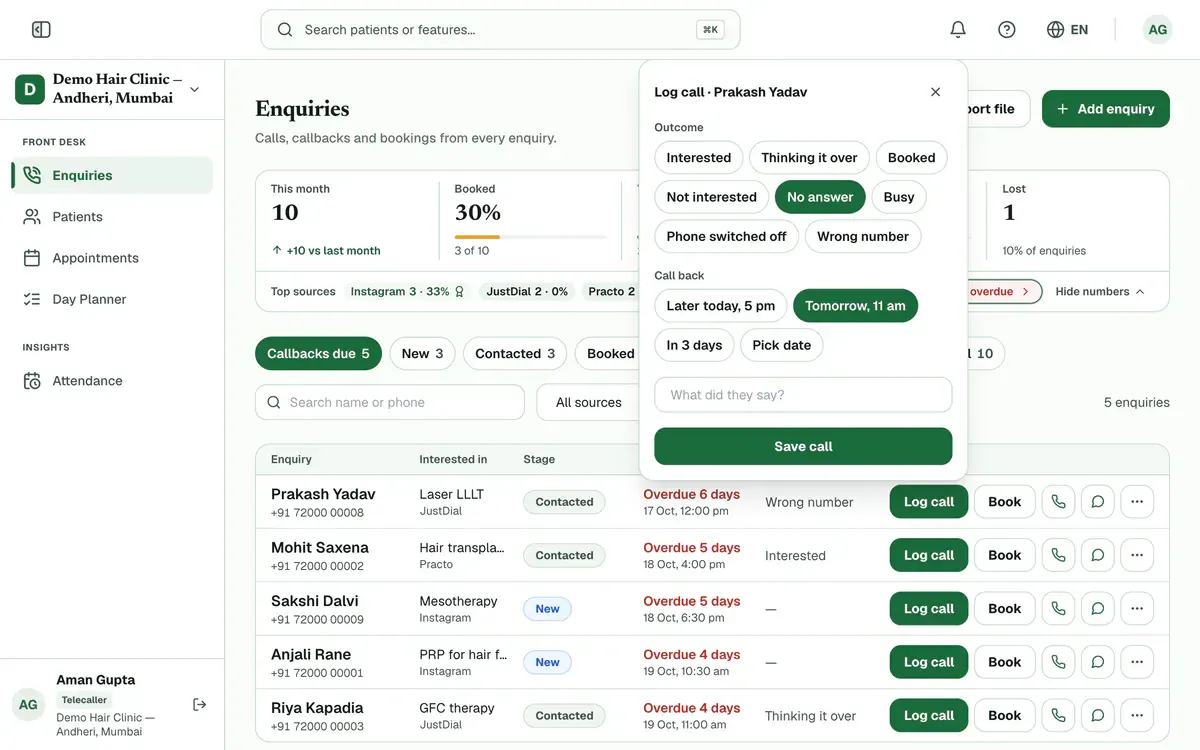Viewport: 1200px width, 750px height.
Task: Open the help question mark icon
Action: point(1007,30)
